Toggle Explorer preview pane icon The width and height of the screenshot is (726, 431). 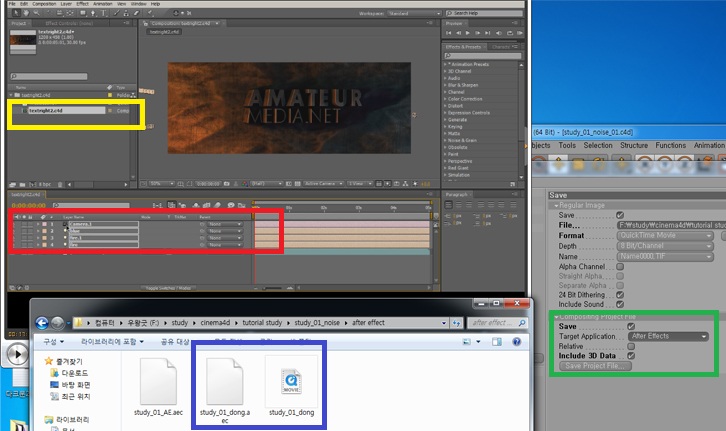(497, 342)
